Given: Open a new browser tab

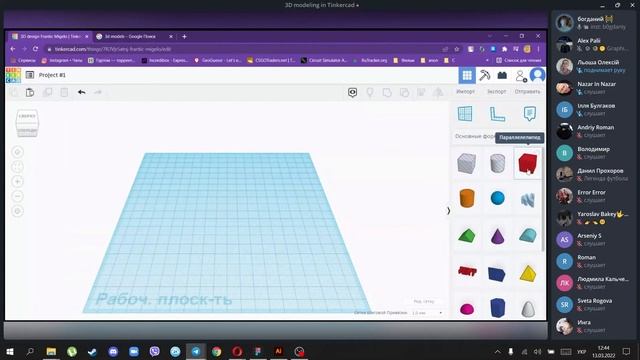Looking at the screenshot, I should pyautogui.click(x=184, y=36).
